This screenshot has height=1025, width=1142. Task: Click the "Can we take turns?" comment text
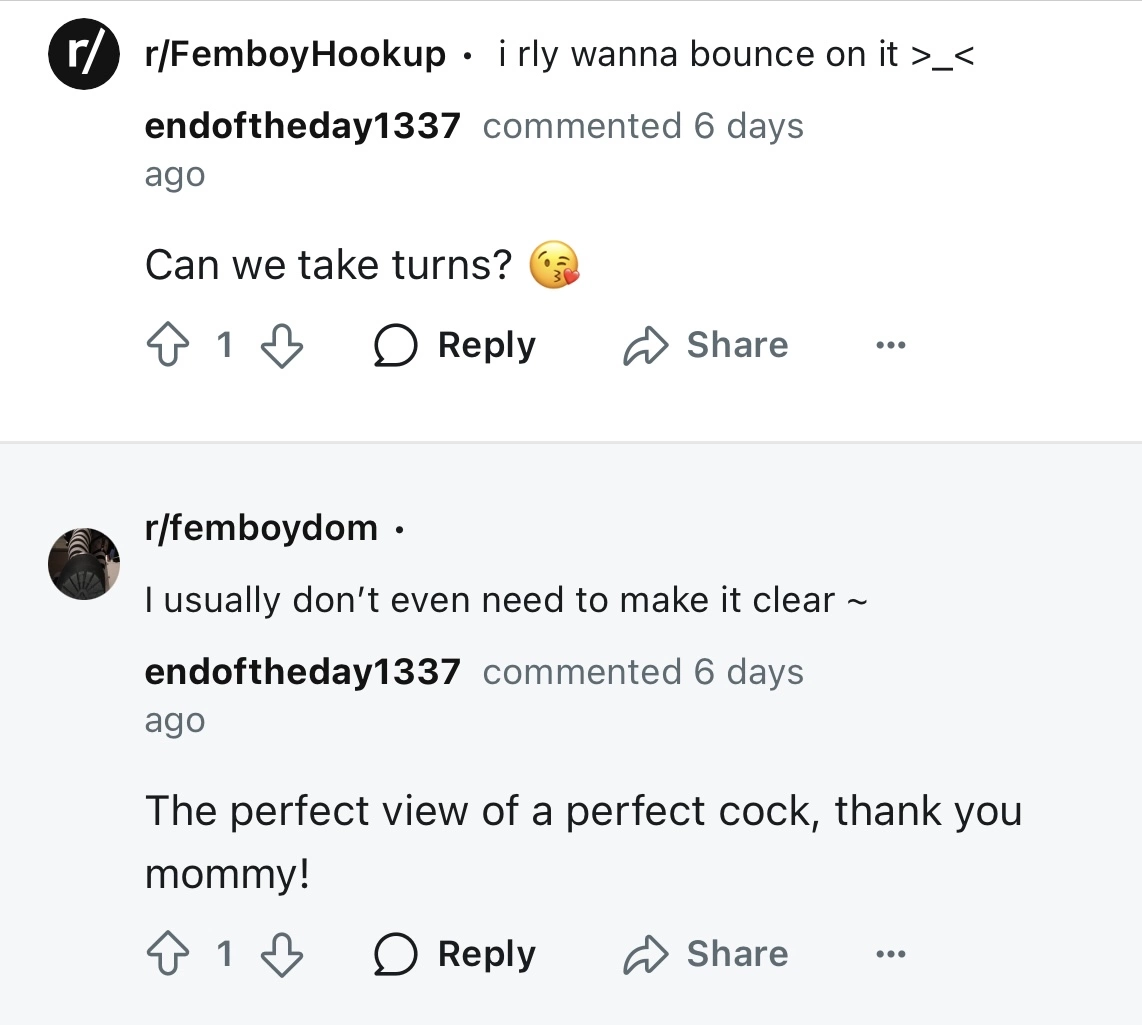pyautogui.click(x=328, y=266)
